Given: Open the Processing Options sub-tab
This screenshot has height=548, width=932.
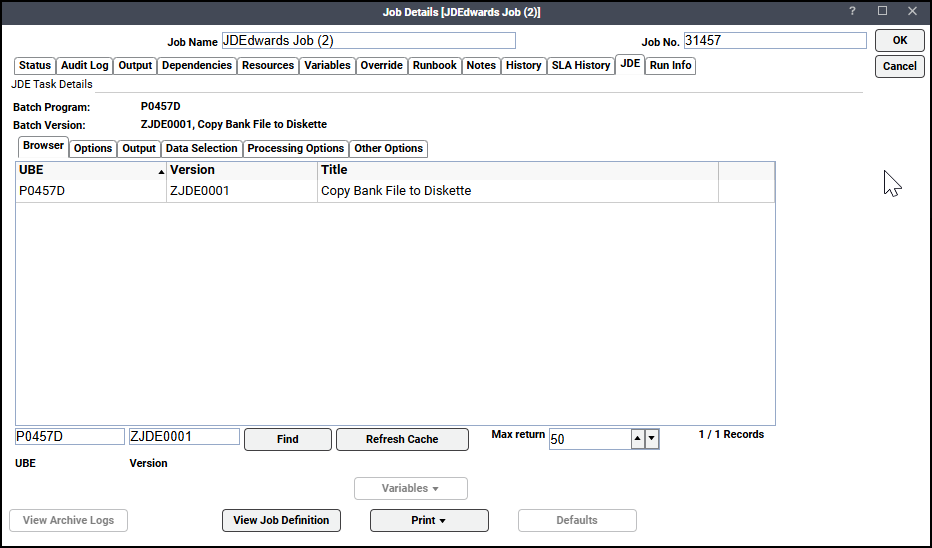Looking at the screenshot, I should (295, 149).
